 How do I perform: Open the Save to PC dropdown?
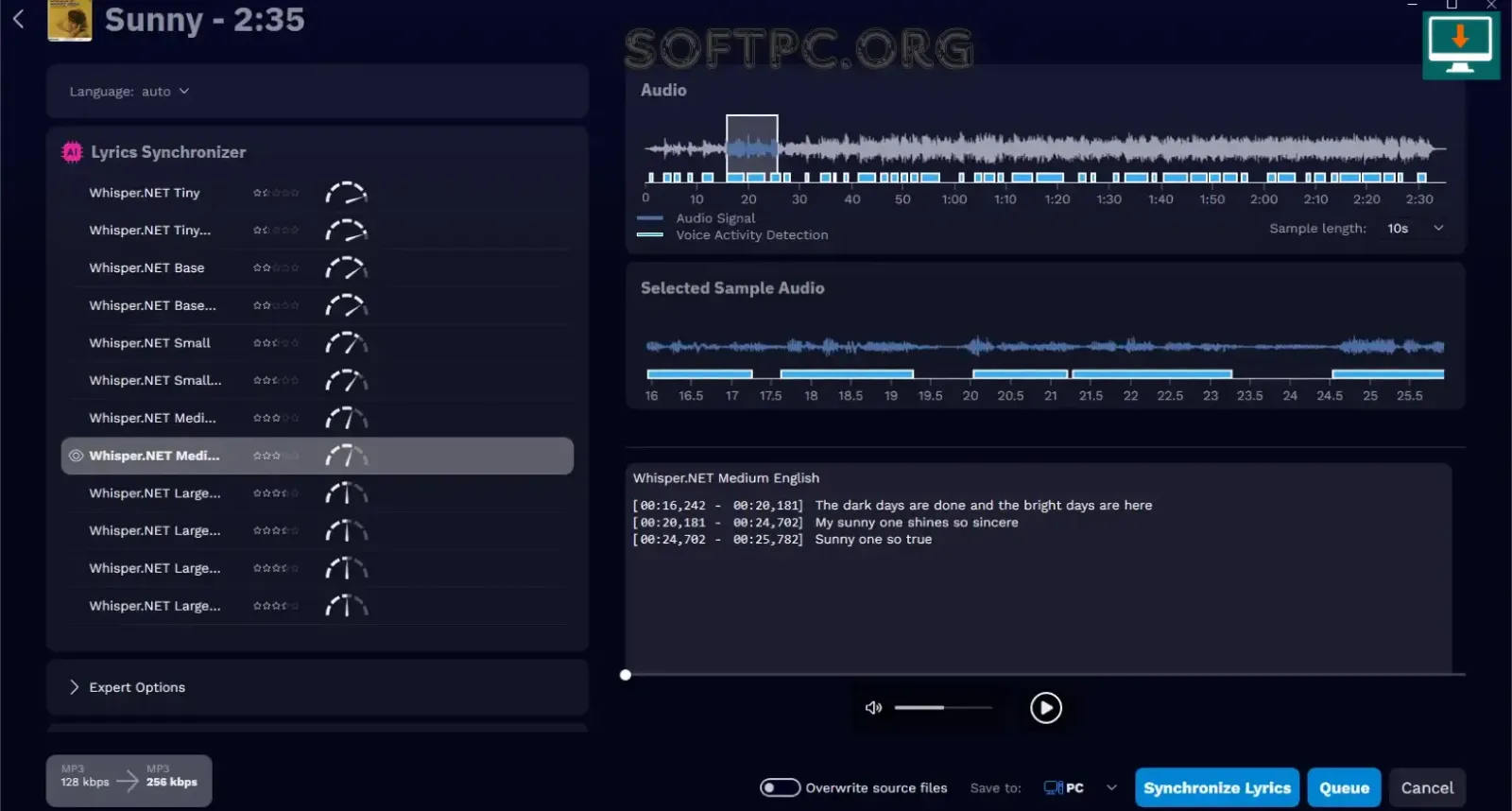point(1081,788)
